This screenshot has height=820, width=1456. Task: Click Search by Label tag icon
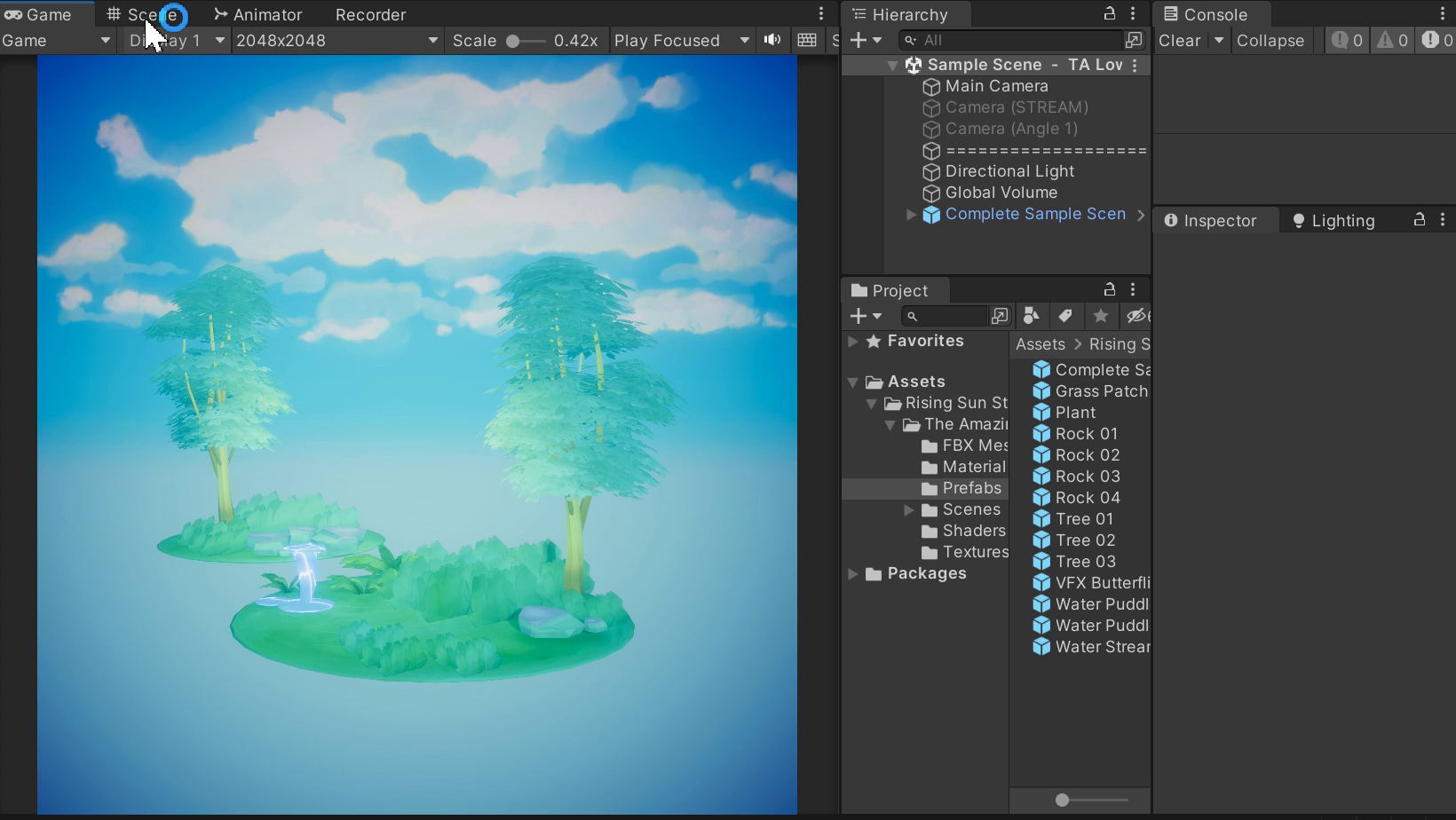1065,316
